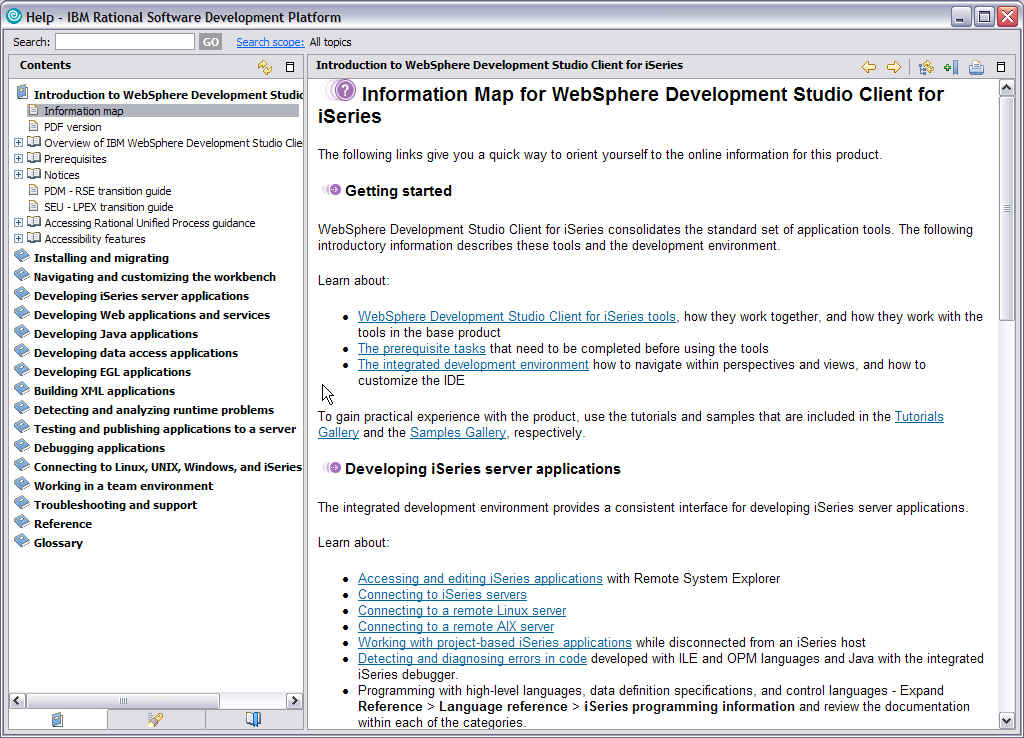Open the Search scope link
1024x738 pixels.
(x=270, y=42)
